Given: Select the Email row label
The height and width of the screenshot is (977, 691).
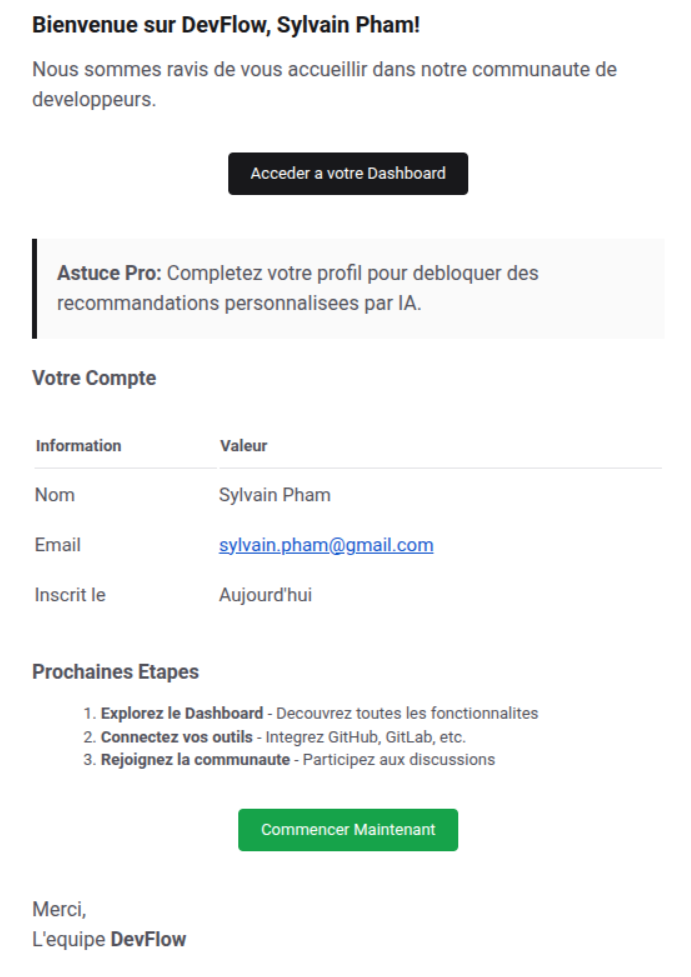Looking at the screenshot, I should pyautogui.click(x=58, y=545).
